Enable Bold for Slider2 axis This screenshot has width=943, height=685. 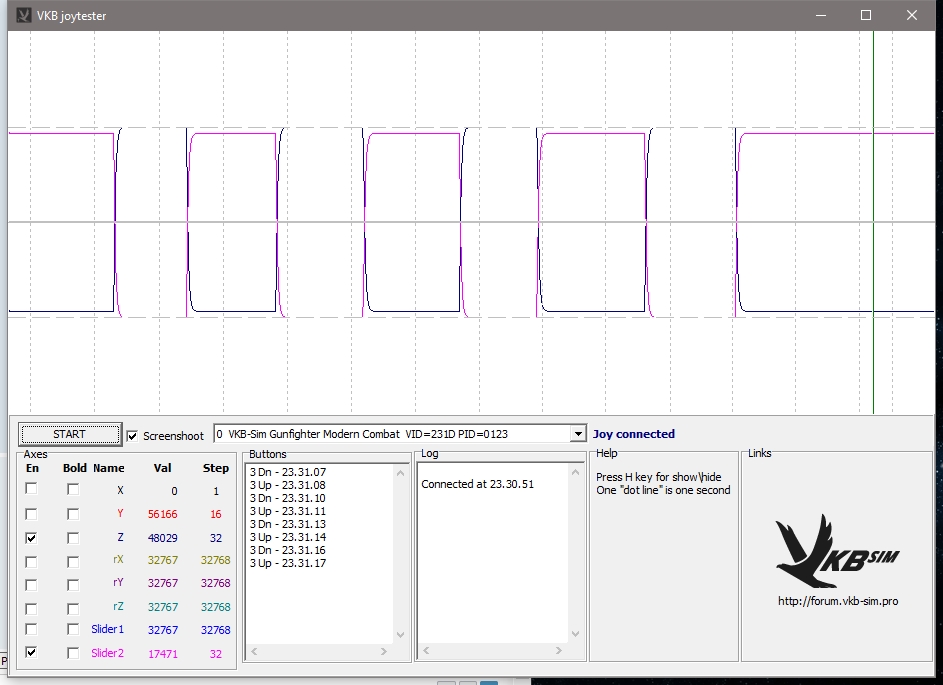pyautogui.click(x=73, y=653)
